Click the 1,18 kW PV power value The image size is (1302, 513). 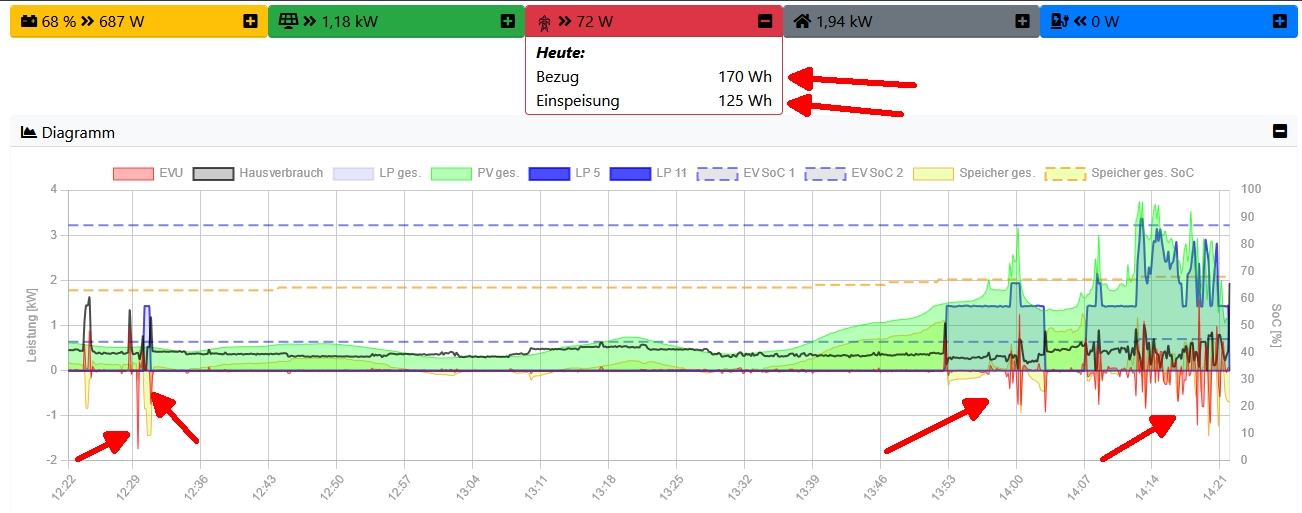click(349, 21)
